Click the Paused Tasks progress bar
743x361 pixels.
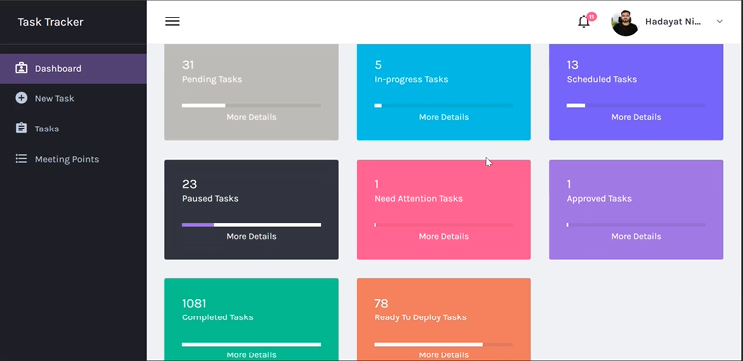tap(251, 225)
